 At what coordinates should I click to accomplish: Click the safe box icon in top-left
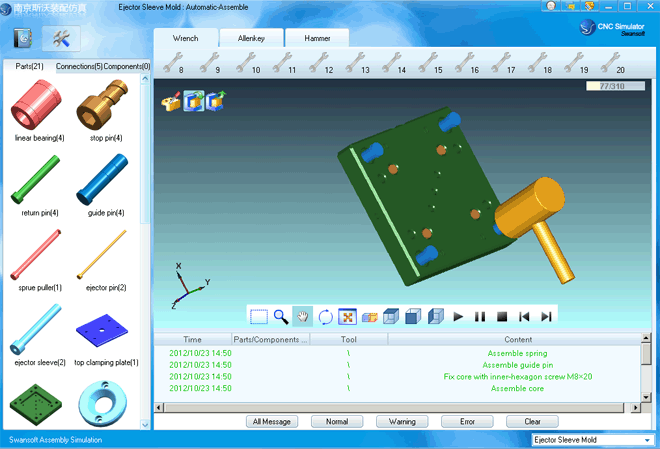[22, 39]
